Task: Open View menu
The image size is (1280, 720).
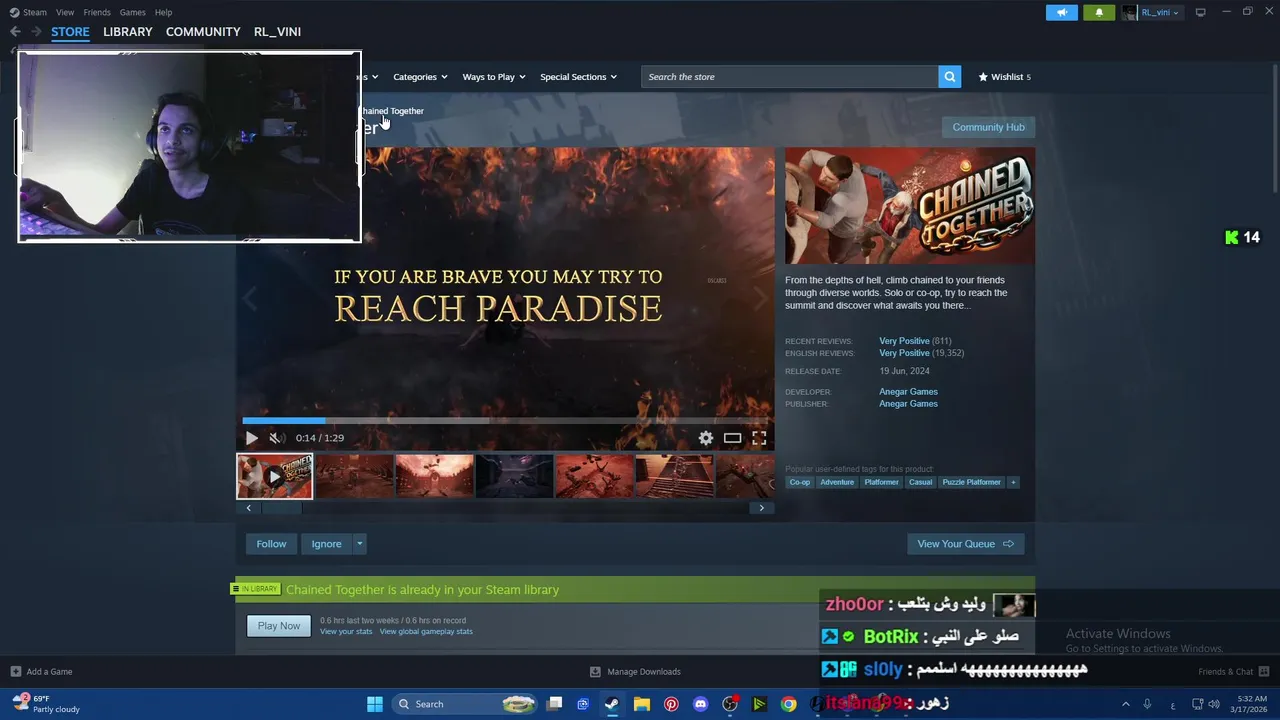Action: pos(65,12)
